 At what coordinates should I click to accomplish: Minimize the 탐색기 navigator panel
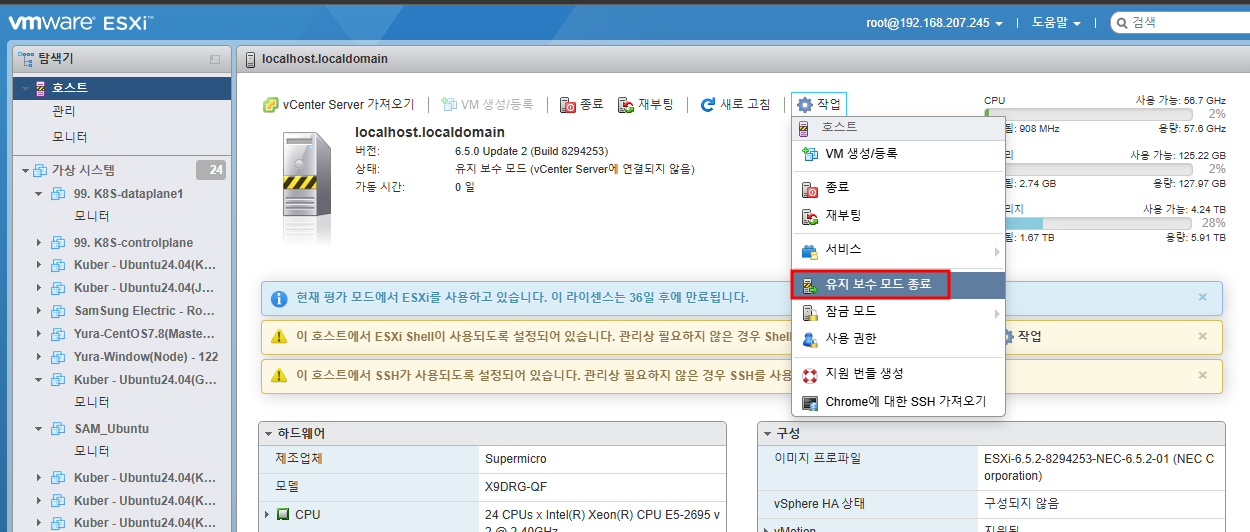(x=215, y=59)
